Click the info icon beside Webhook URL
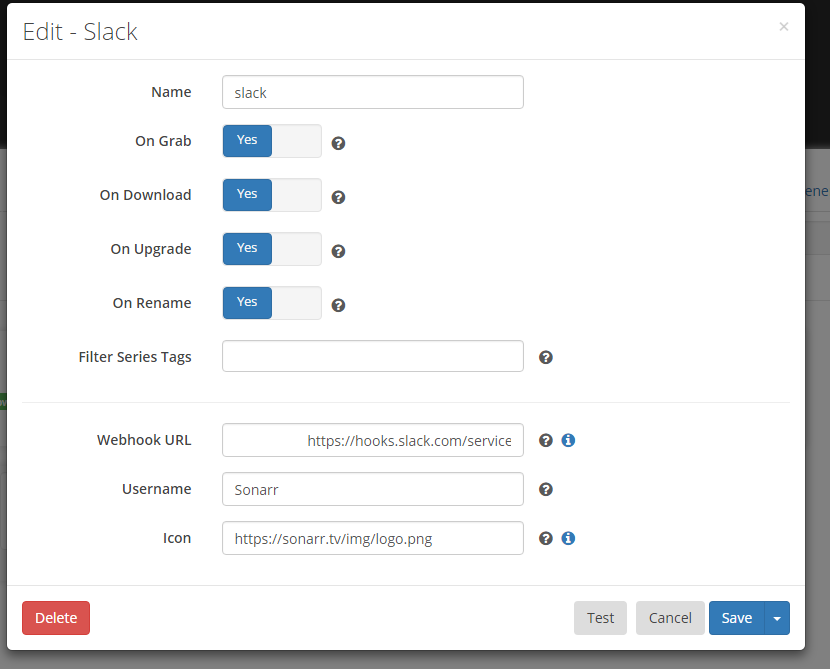This screenshot has width=830, height=669. pyautogui.click(x=568, y=440)
